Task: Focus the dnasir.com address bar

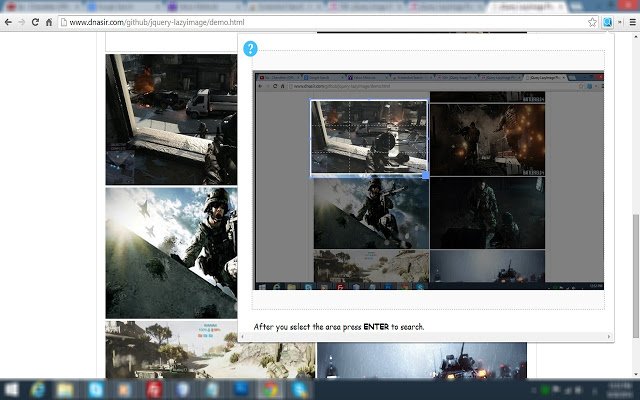Action: (x=327, y=22)
